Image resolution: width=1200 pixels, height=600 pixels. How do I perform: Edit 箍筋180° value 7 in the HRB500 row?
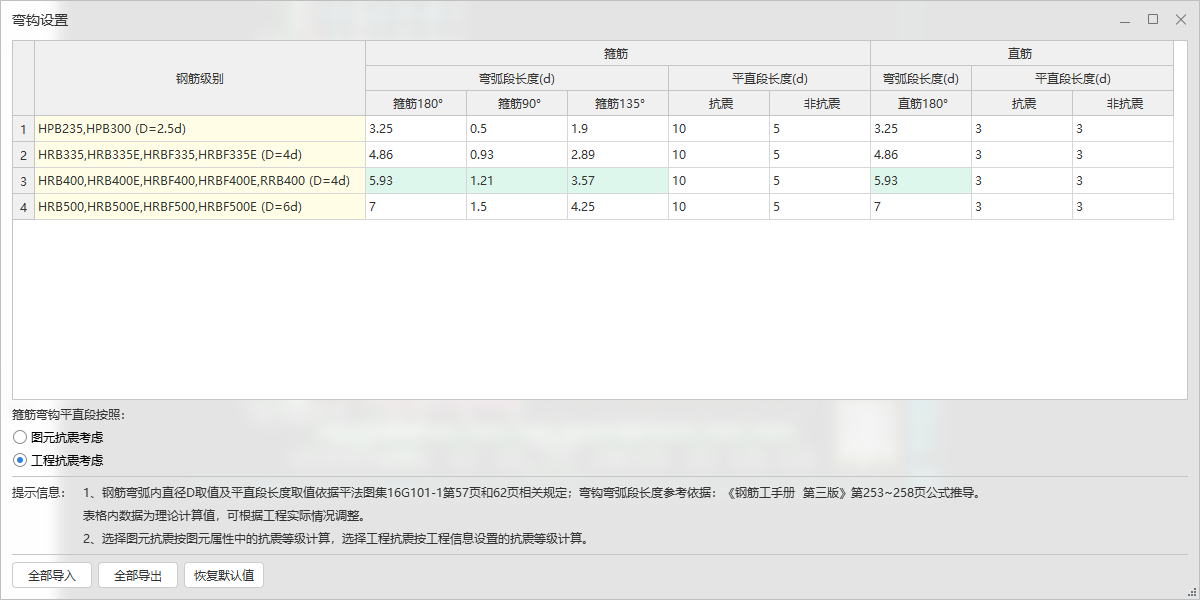click(416, 207)
